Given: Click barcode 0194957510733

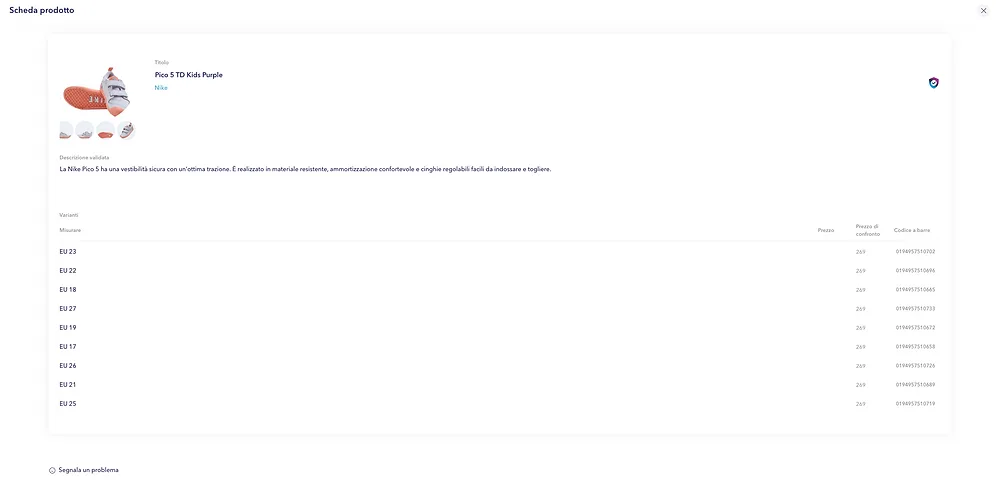Looking at the screenshot, I should 915,309.
